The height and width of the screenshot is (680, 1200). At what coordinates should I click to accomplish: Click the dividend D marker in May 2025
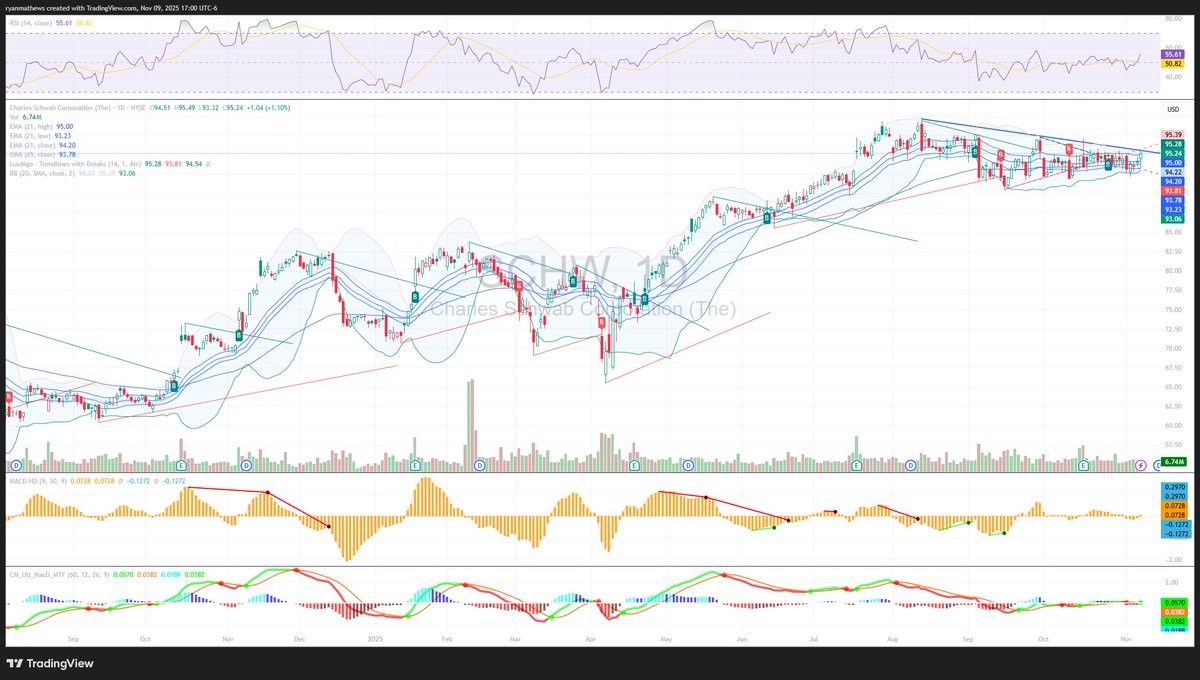688,465
